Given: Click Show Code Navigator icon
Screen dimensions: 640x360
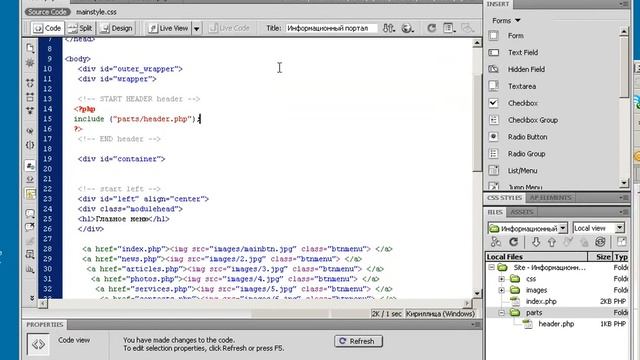Looking at the screenshot, I should (30, 63).
